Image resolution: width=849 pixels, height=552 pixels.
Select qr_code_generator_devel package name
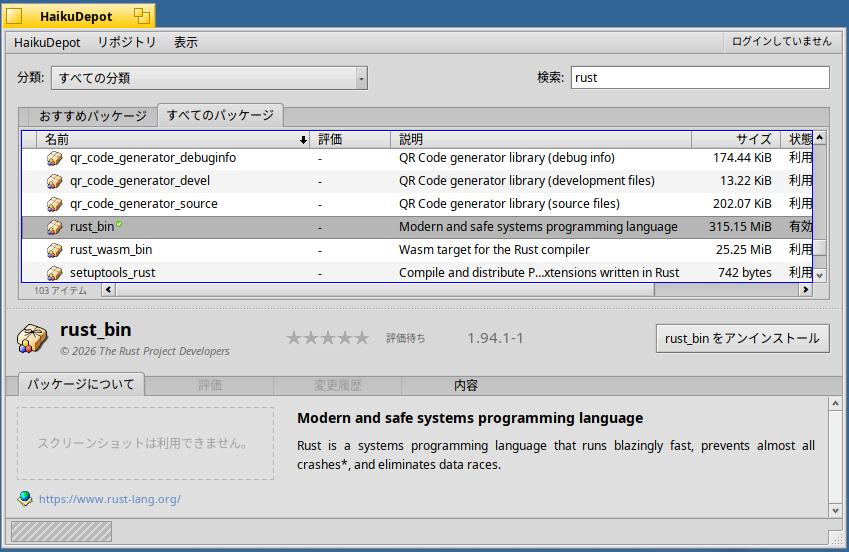click(140, 181)
